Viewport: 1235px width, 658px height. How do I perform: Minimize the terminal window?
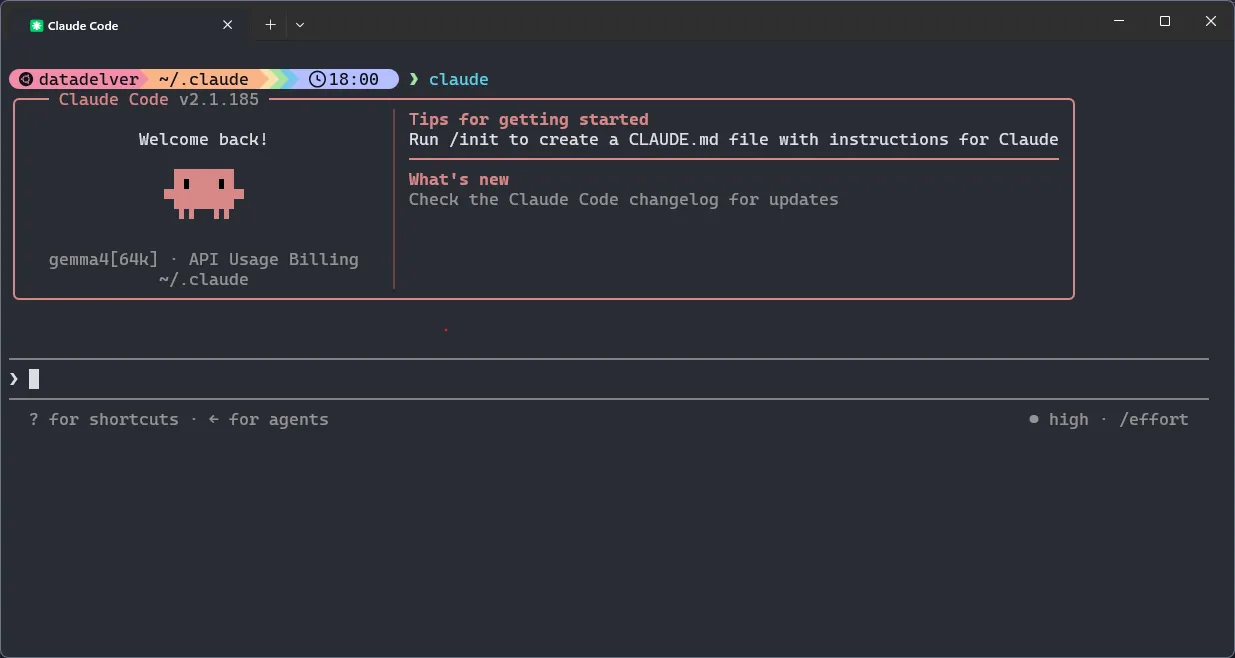click(x=1118, y=21)
